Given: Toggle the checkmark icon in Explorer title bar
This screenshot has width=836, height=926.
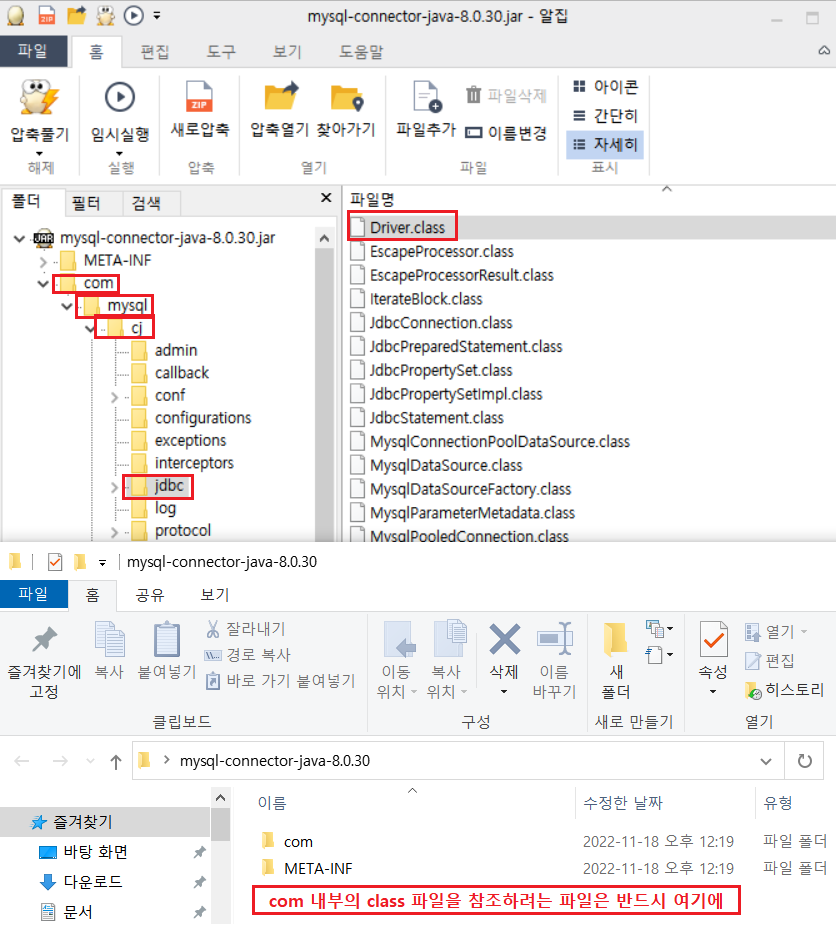Looking at the screenshot, I should [x=55, y=562].
